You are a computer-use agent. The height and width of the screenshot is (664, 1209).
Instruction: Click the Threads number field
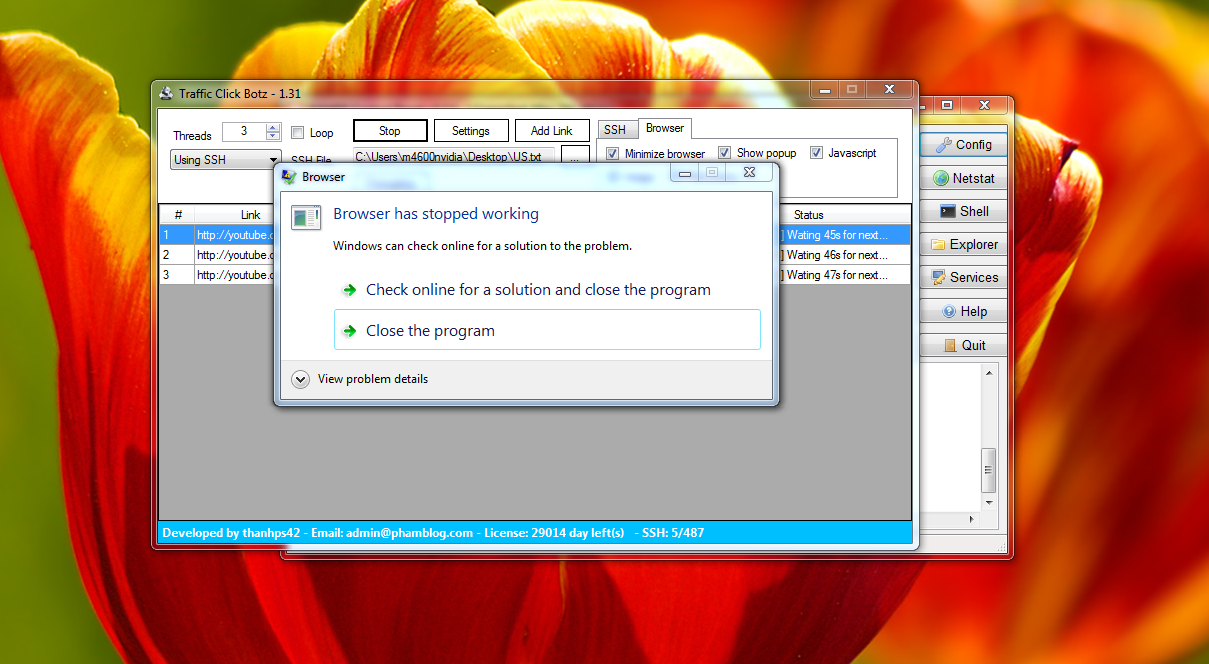(x=243, y=131)
